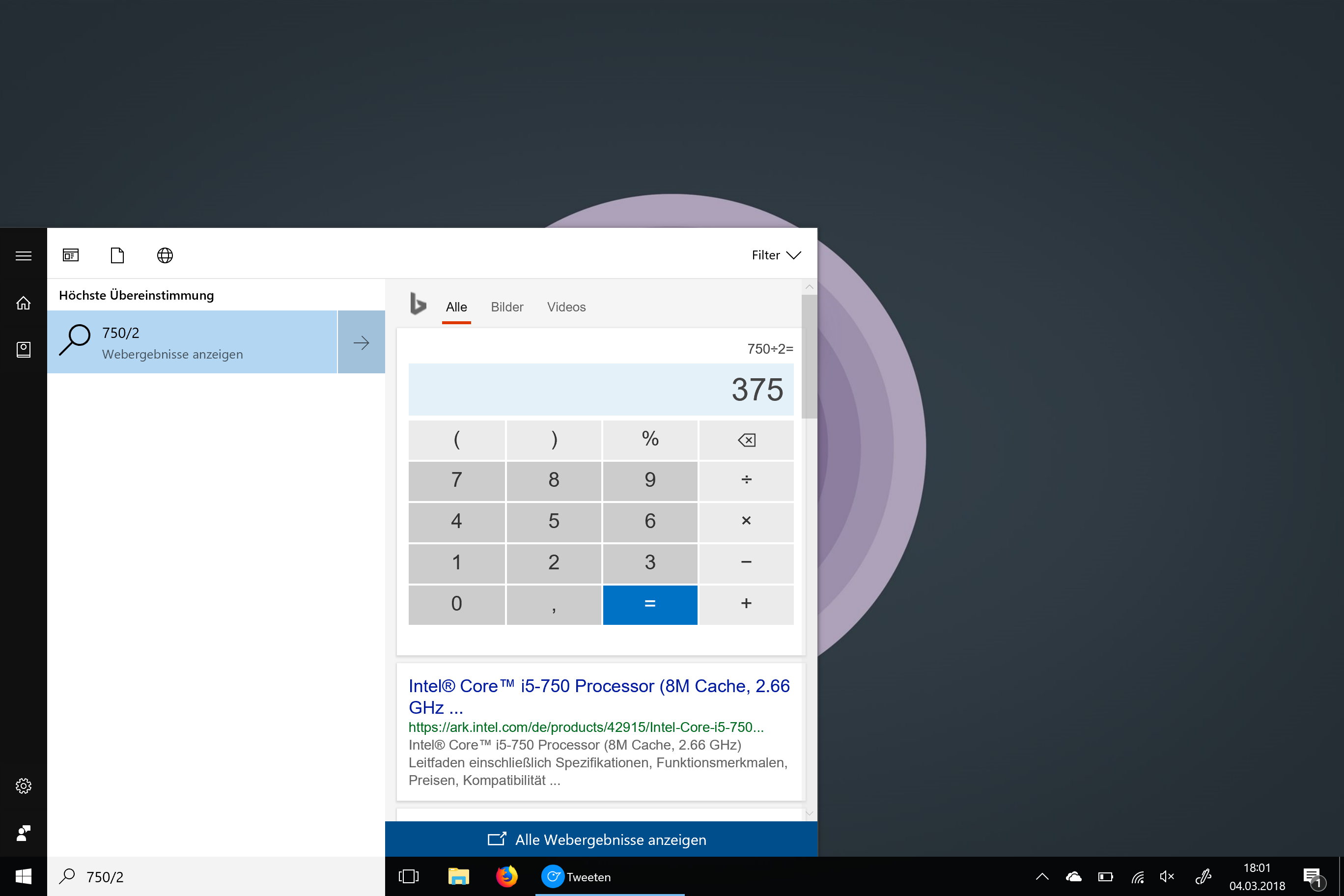Image resolution: width=1344 pixels, height=896 pixels.
Task: Click the blue equals key
Action: click(x=650, y=605)
